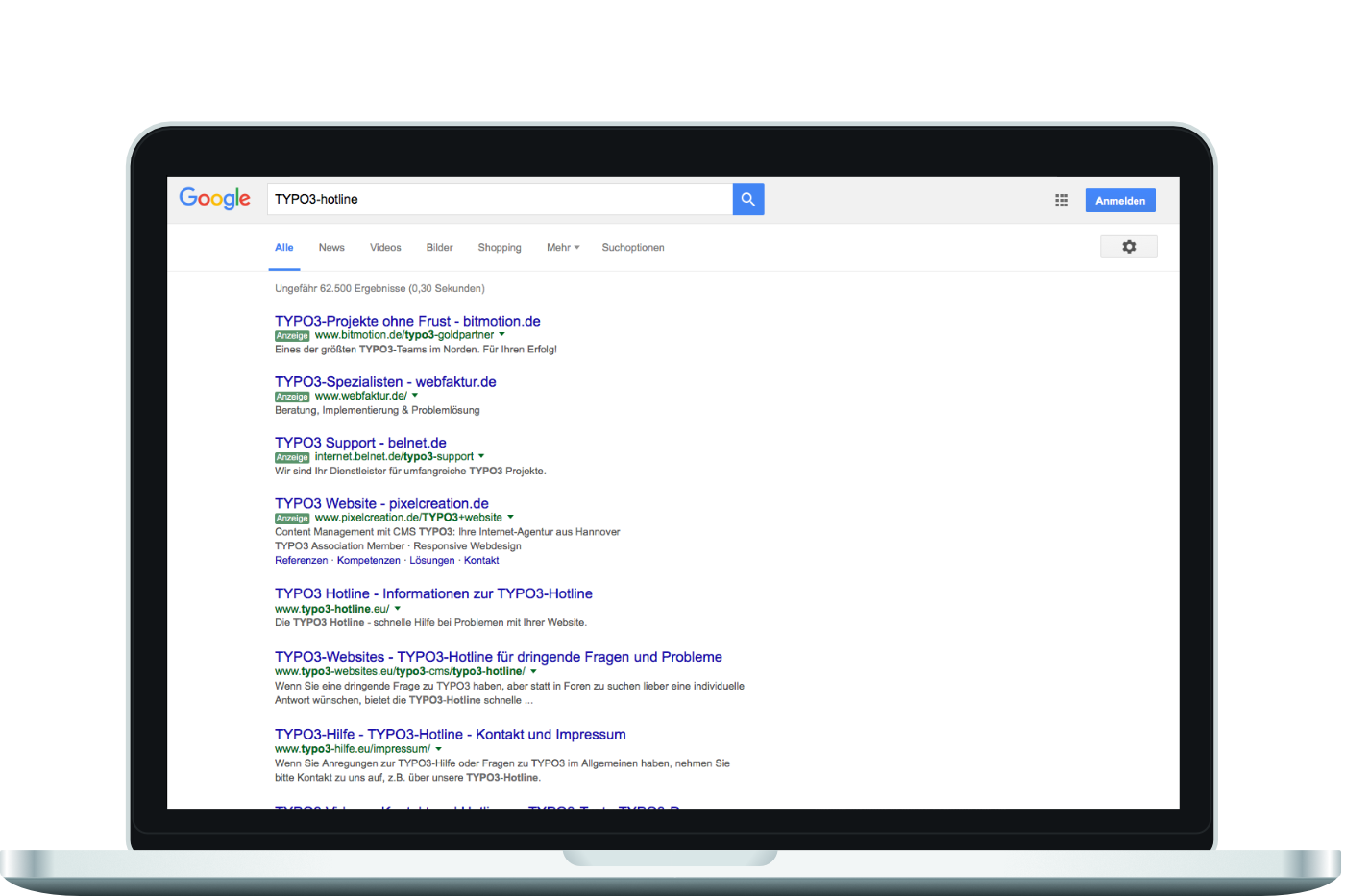Follow the Kompetenzen sitelink
The height and width of the screenshot is (896, 1345).
(x=369, y=561)
